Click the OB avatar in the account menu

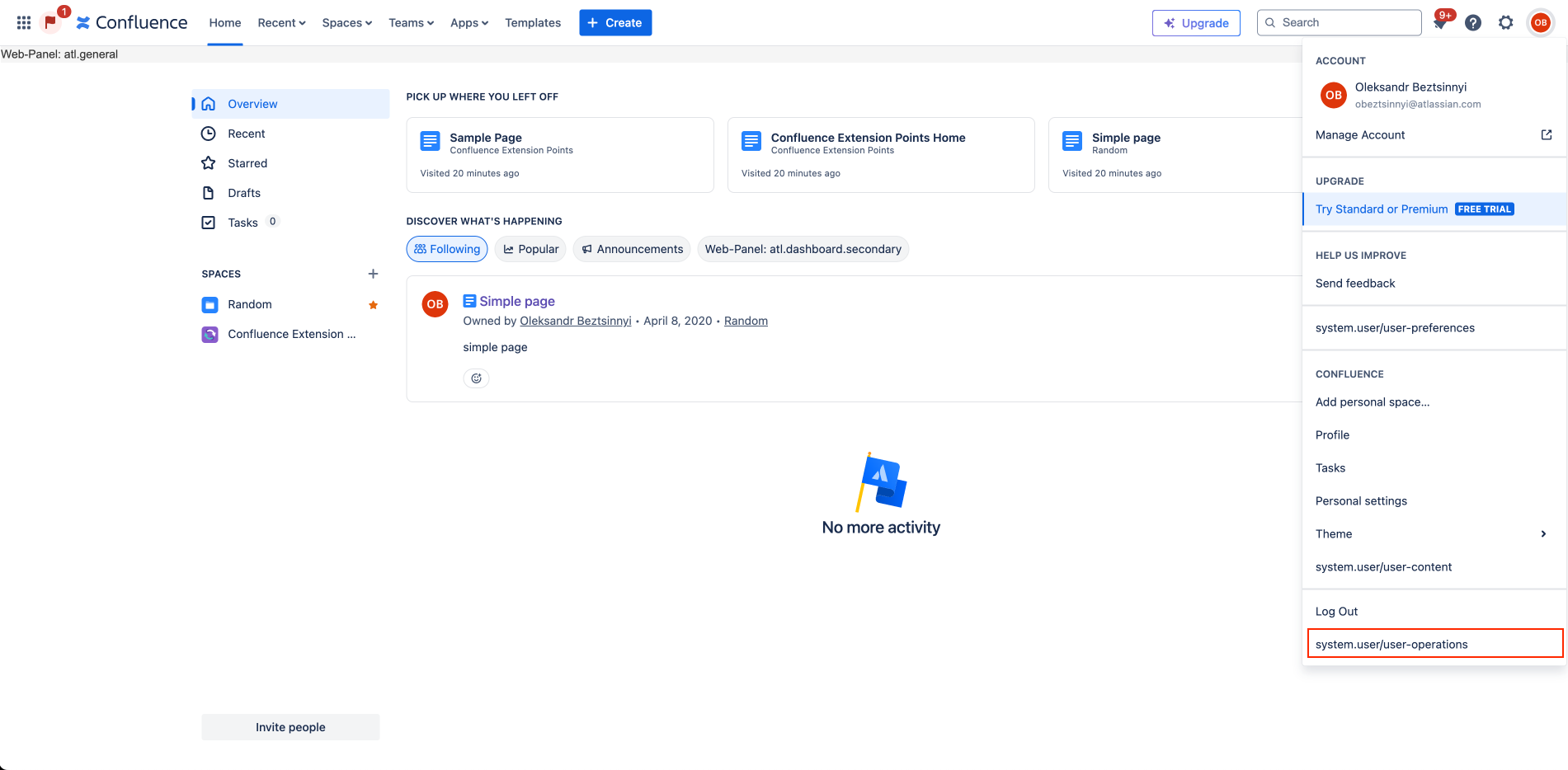[1334, 95]
